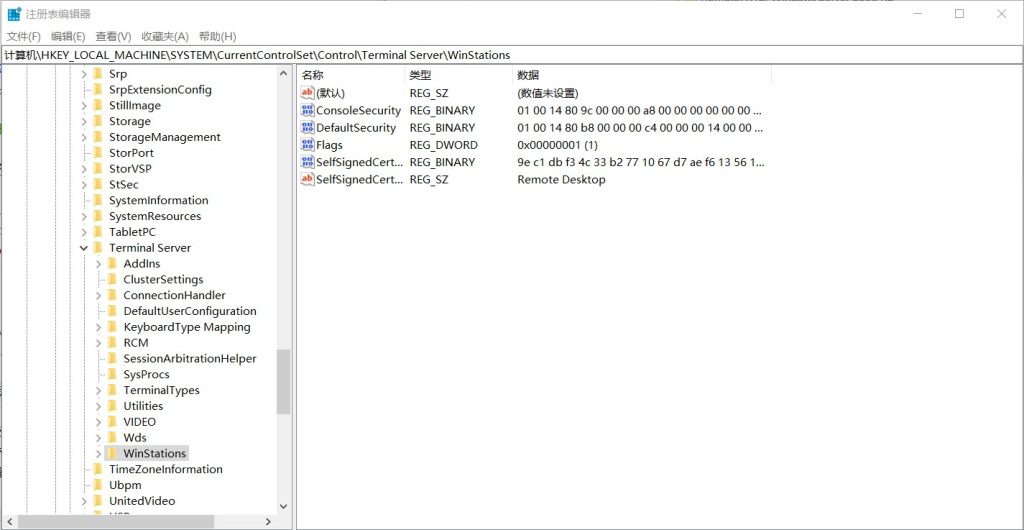1024x530 pixels.
Task: Expand the StillImage key
Action: coord(84,106)
